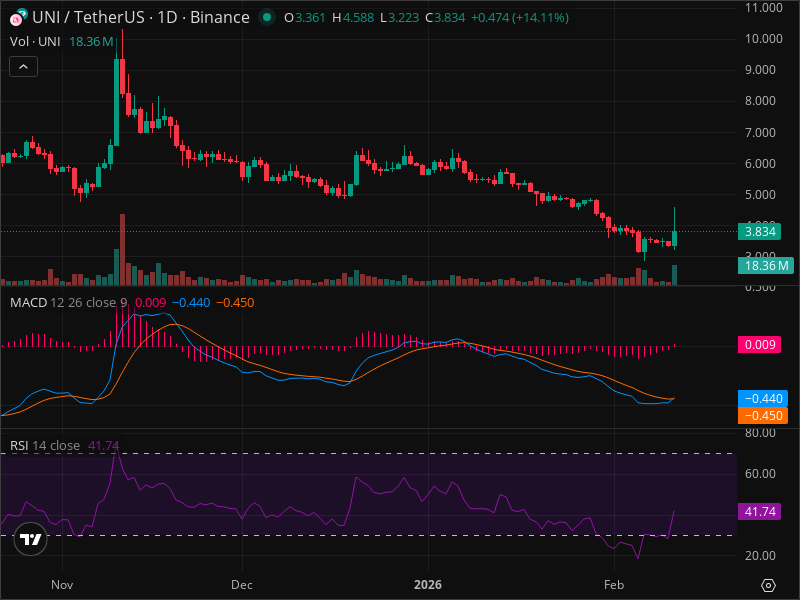Image resolution: width=800 pixels, height=600 pixels.
Task: Select the RSI 14 close indicator label
Action: pos(45,445)
